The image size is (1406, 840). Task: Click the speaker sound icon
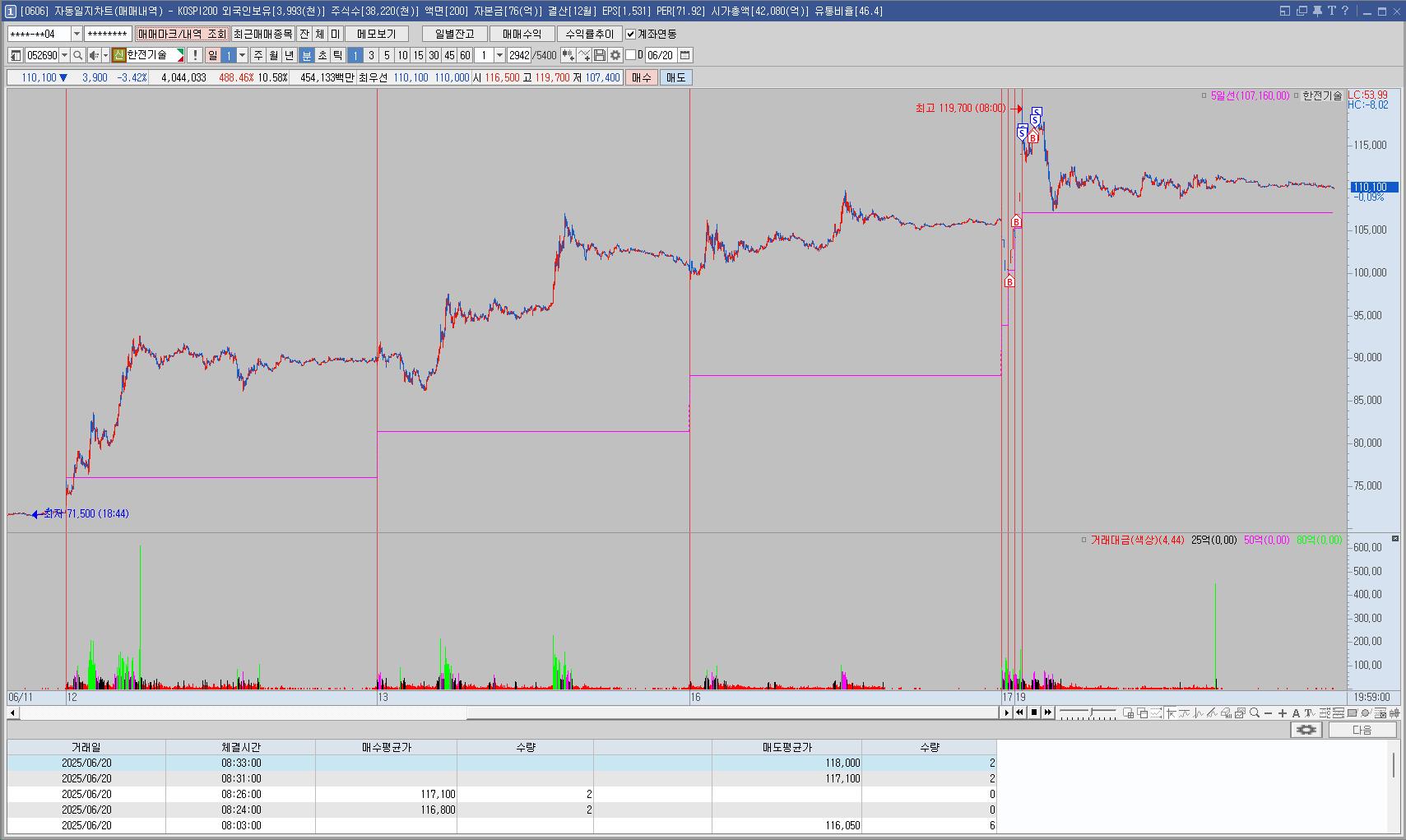pos(94,55)
